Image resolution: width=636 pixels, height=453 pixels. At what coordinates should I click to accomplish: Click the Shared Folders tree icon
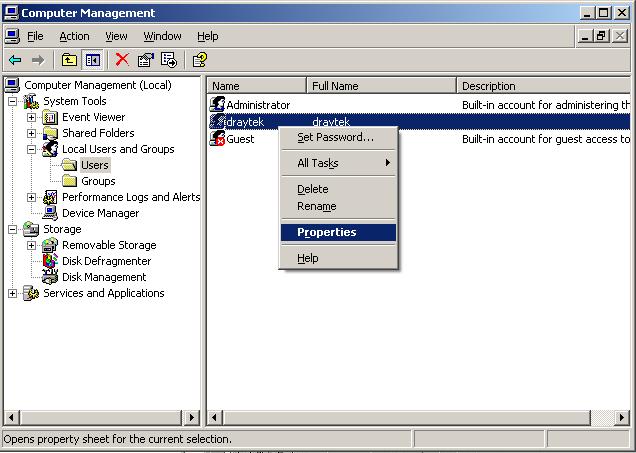pyautogui.click(x=50, y=133)
